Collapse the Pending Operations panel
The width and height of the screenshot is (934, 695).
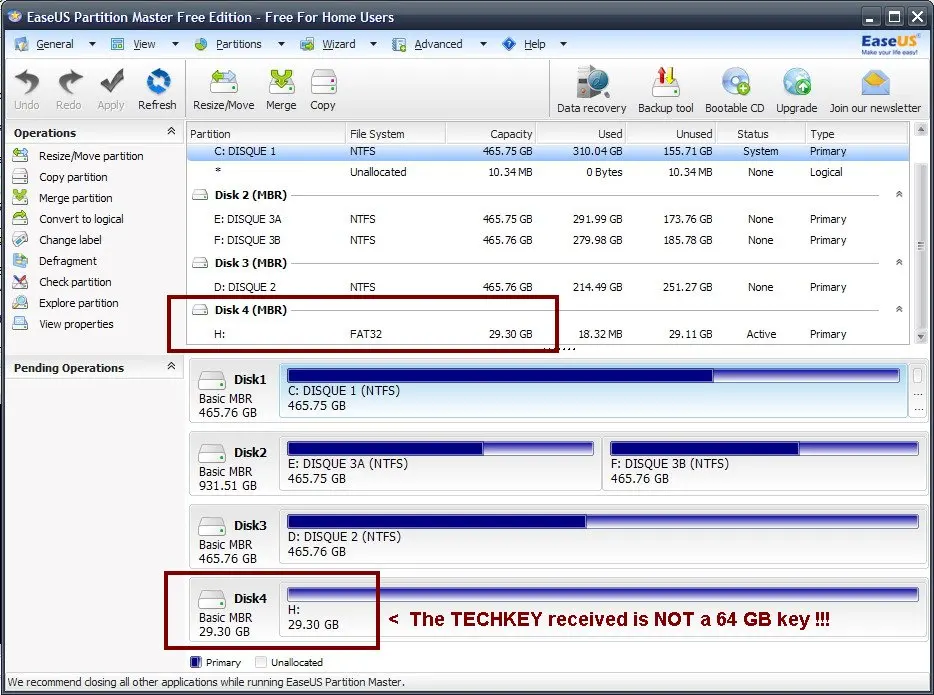pos(172,366)
